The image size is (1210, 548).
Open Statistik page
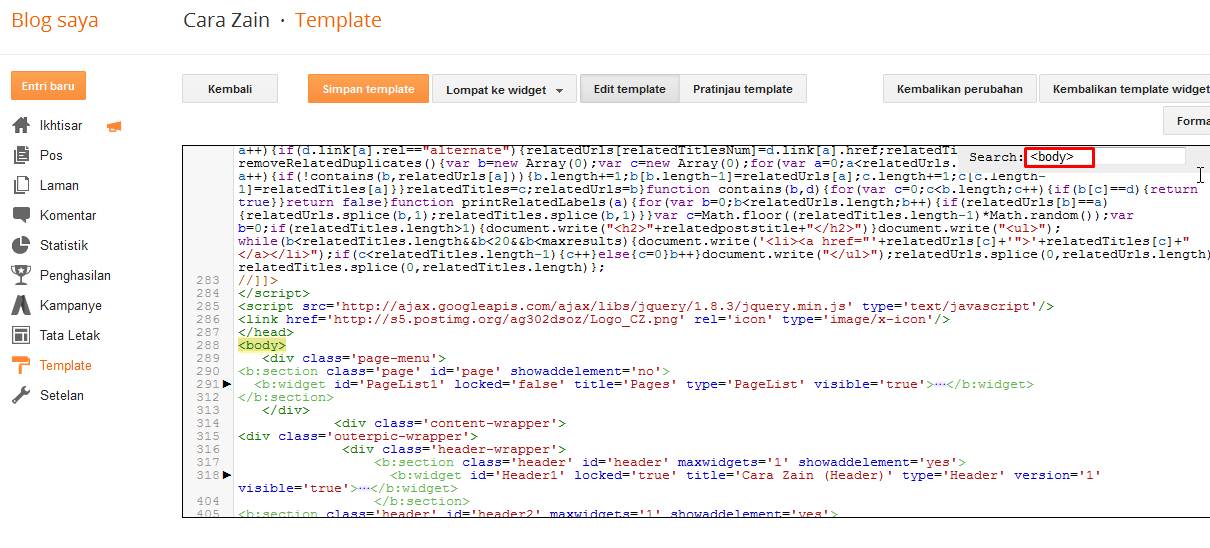(64, 246)
